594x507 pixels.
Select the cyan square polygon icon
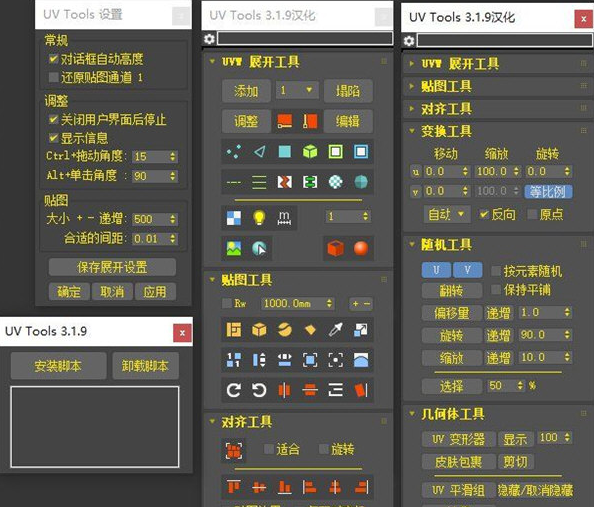point(285,152)
